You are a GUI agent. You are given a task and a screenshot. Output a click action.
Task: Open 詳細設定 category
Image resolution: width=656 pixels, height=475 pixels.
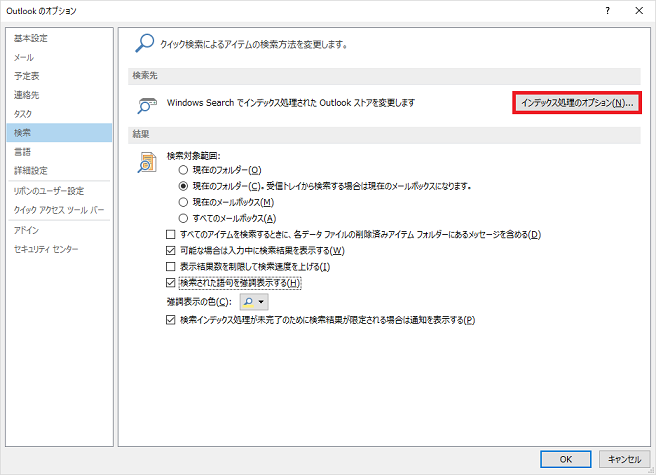point(59,171)
